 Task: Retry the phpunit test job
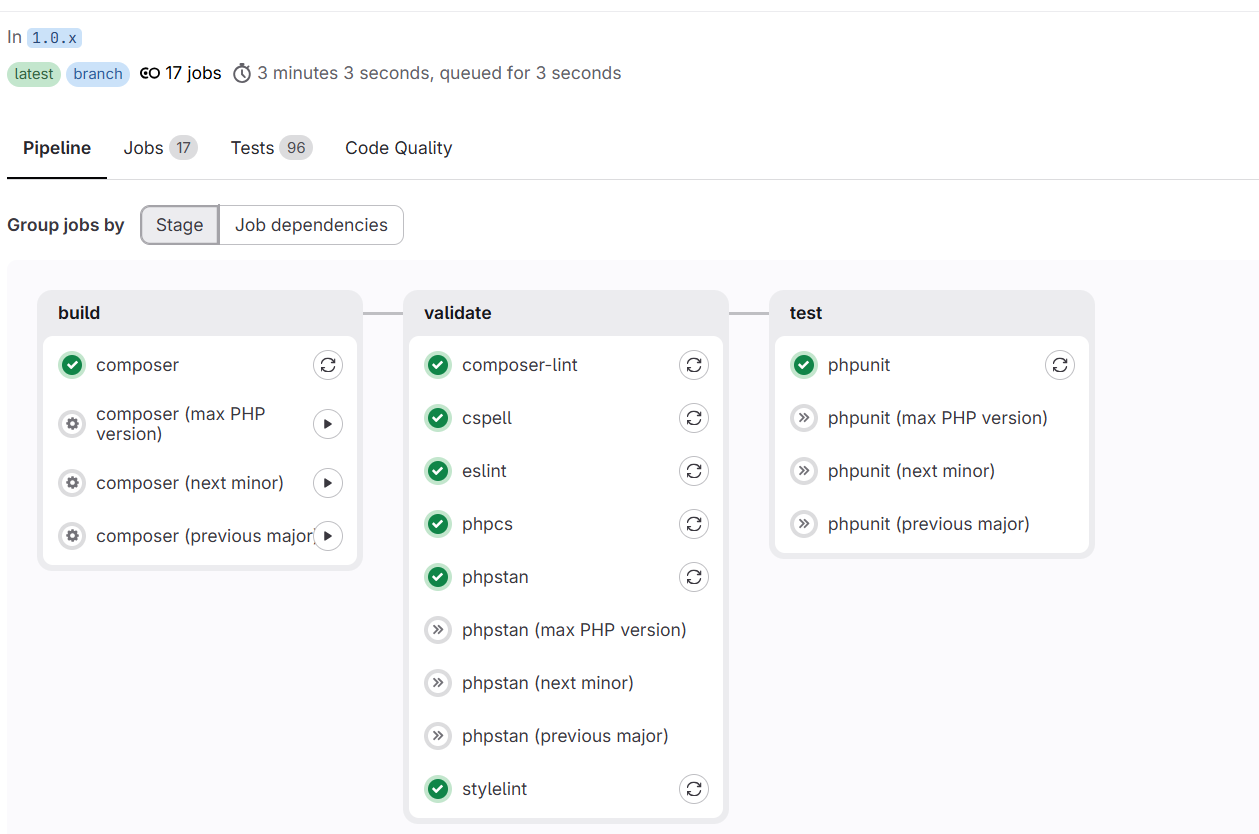click(x=1060, y=365)
